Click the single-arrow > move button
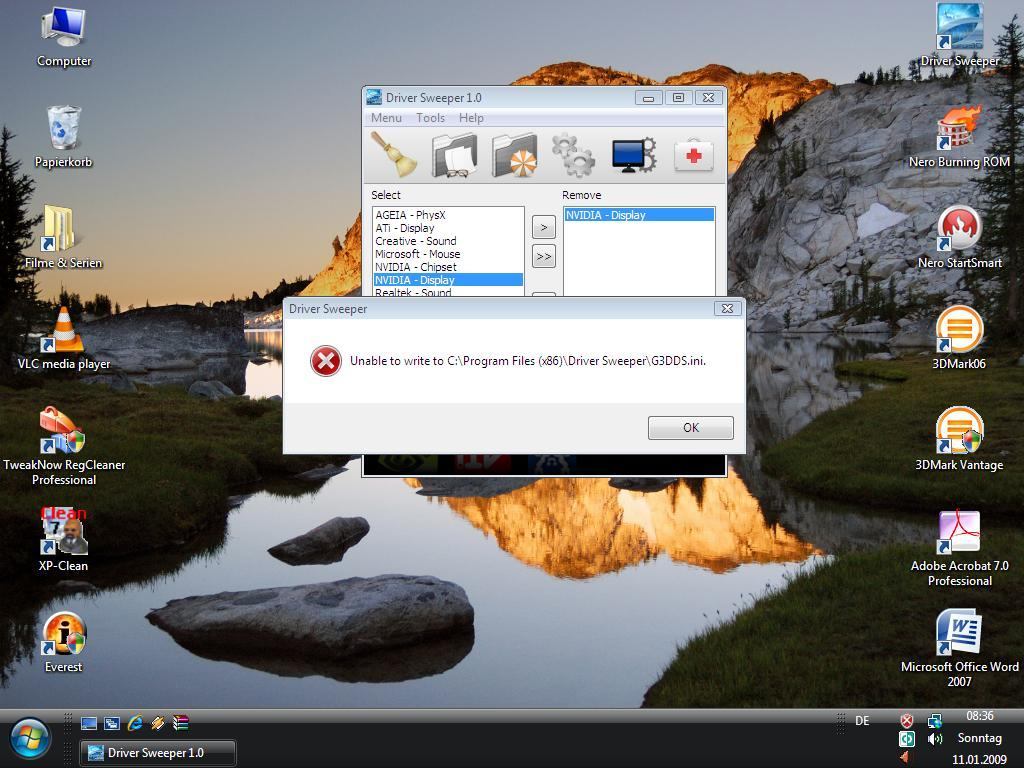Screen dimensions: 1024x768 click(x=544, y=228)
